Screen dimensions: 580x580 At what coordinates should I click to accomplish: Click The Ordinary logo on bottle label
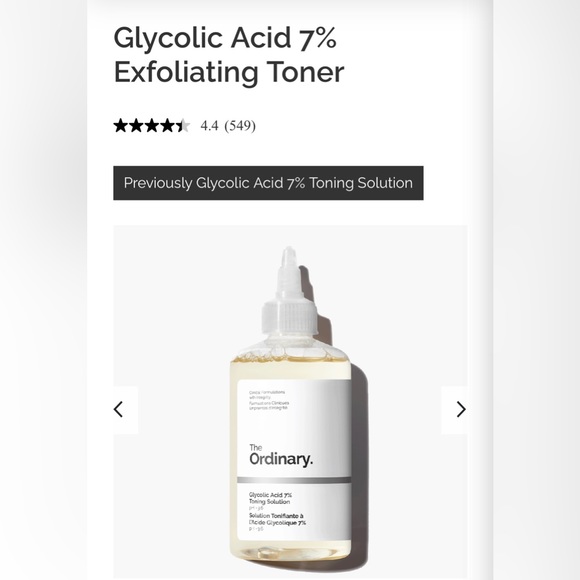click(281, 456)
